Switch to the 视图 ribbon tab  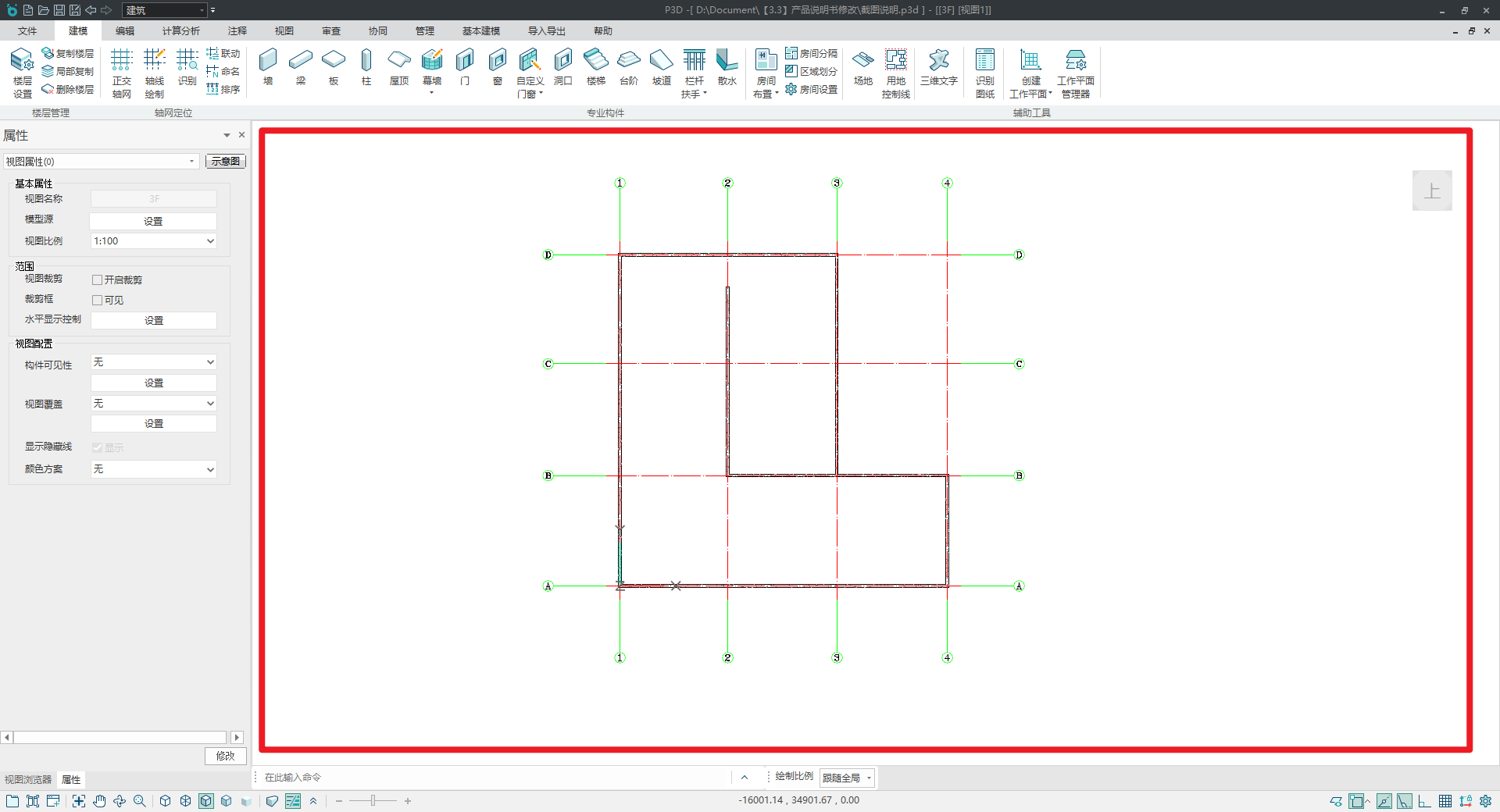pos(284,31)
